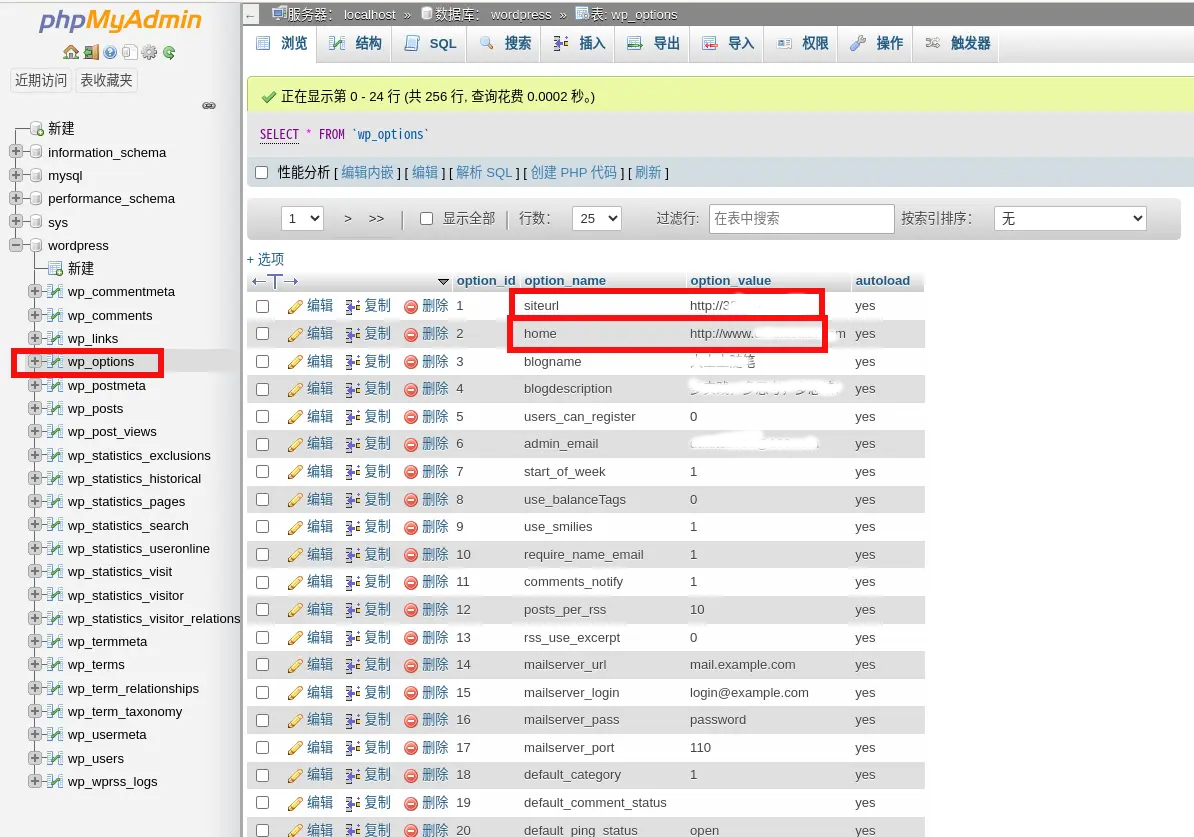Tick checkbox for home row
The width and height of the screenshot is (1194, 837).
(263, 334)
